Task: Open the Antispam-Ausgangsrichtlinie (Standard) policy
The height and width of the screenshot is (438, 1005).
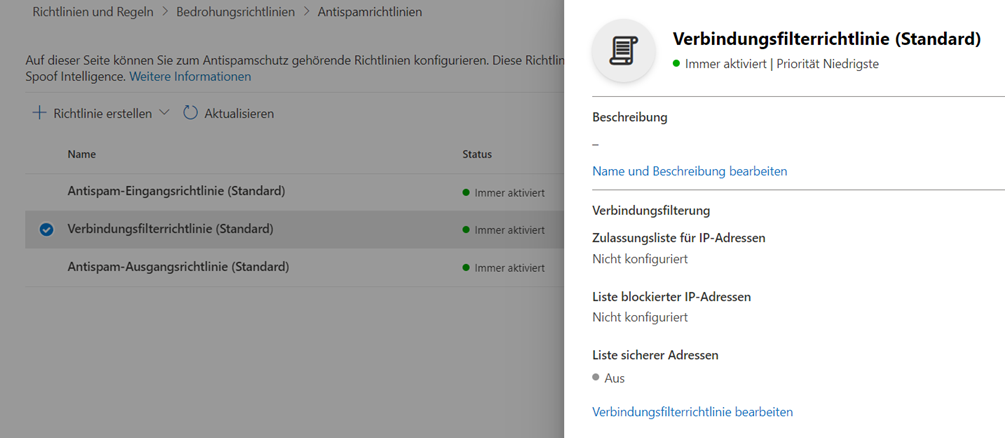Action: pyautogui.click(x=178, y=267)
